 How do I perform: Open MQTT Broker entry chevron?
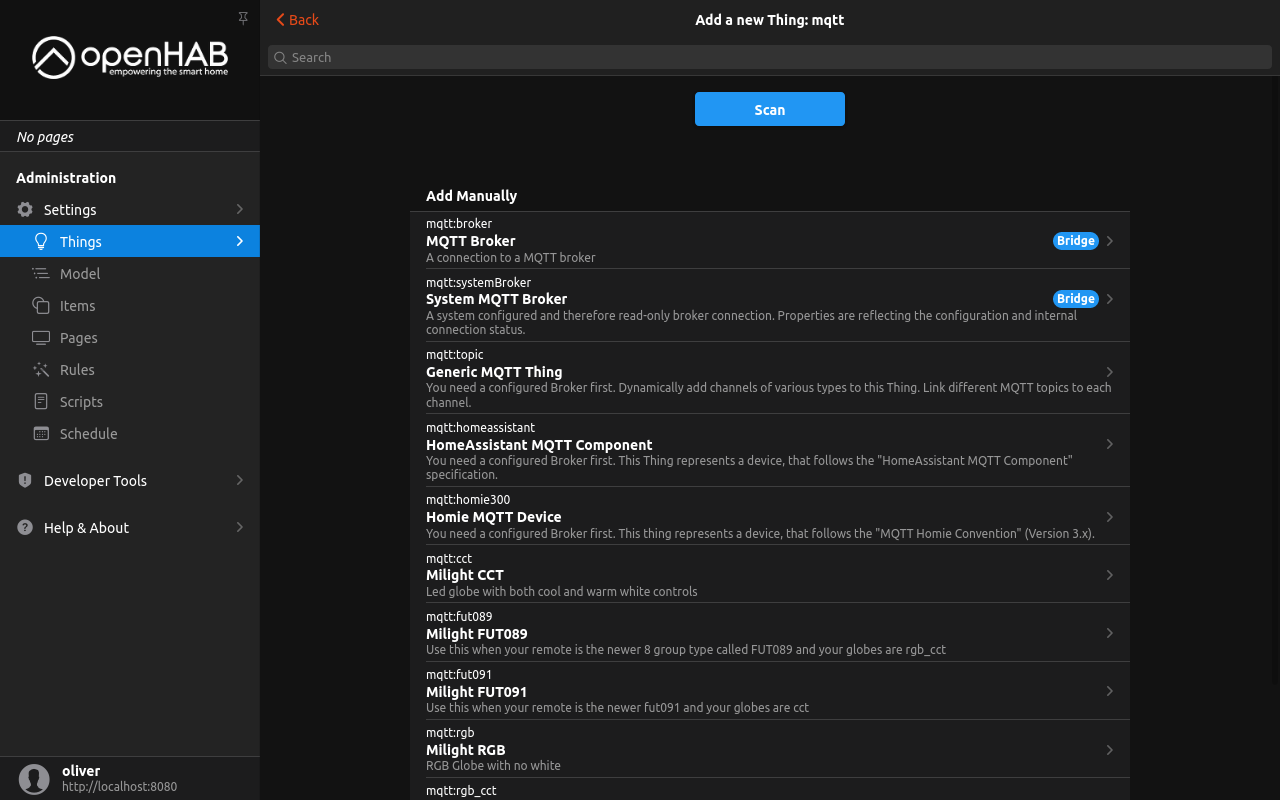tap(1110, 241)
